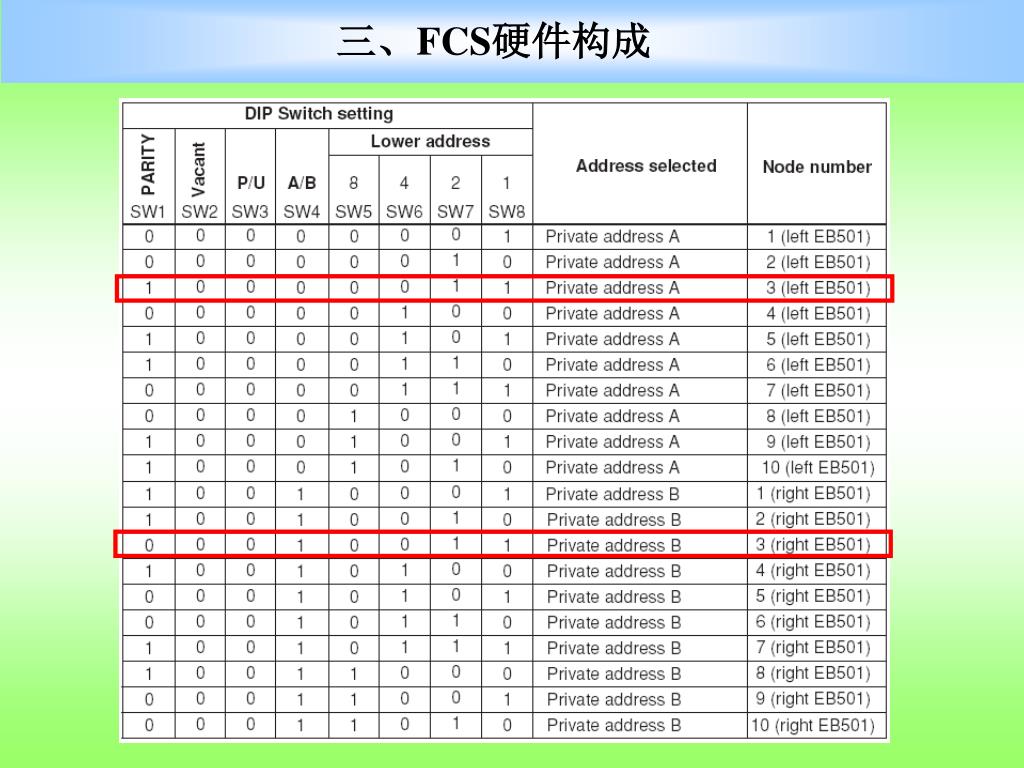Click the 'A/B' header label
1024x768 pixels.
[302, 183]
